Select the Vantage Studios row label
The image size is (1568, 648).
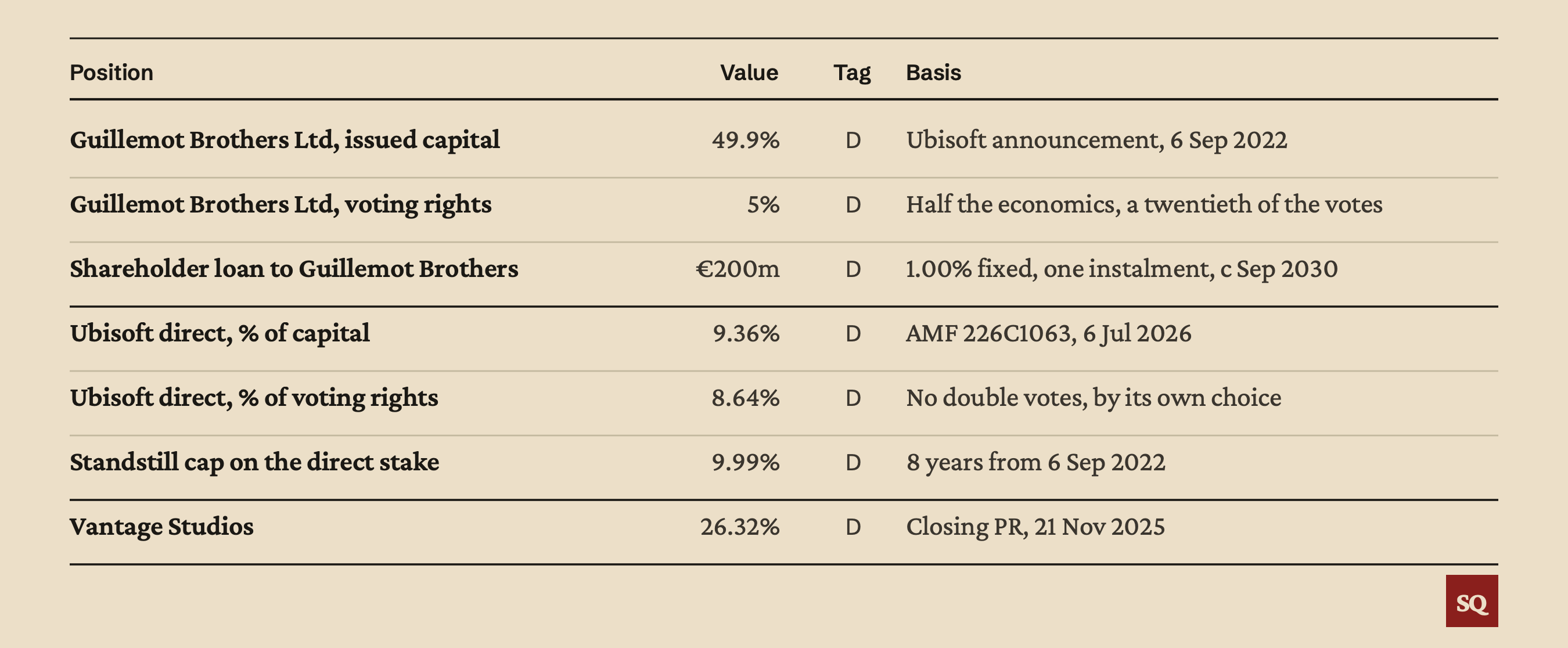(161, 526)
